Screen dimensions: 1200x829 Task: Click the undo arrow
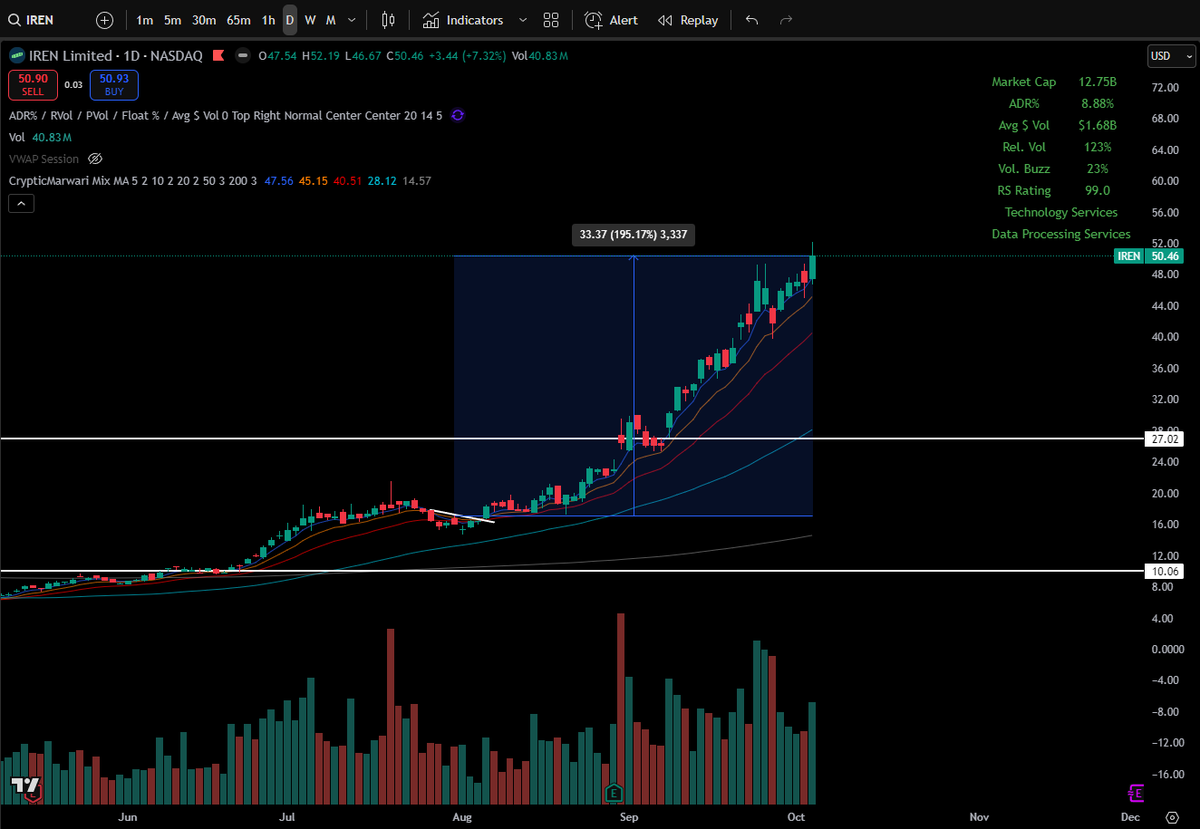752,20
